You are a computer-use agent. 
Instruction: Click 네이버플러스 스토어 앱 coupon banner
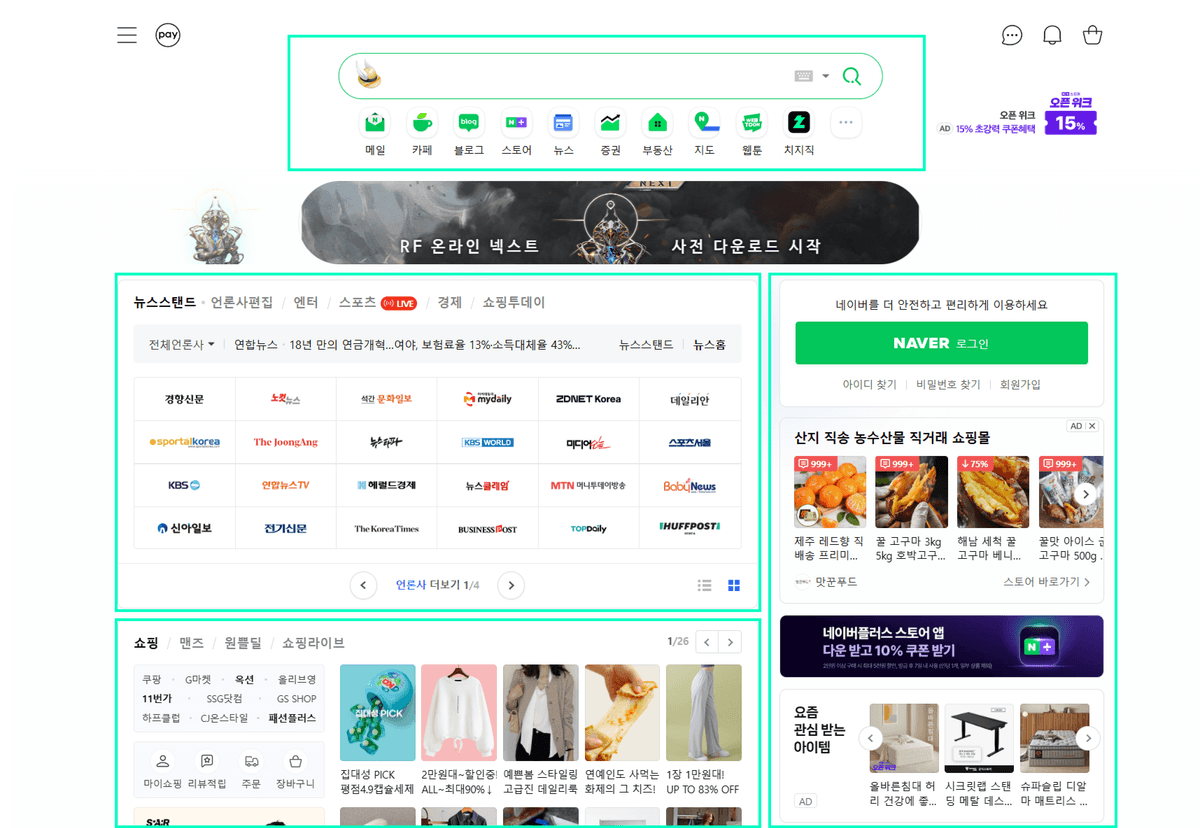[x=941, y=646]
